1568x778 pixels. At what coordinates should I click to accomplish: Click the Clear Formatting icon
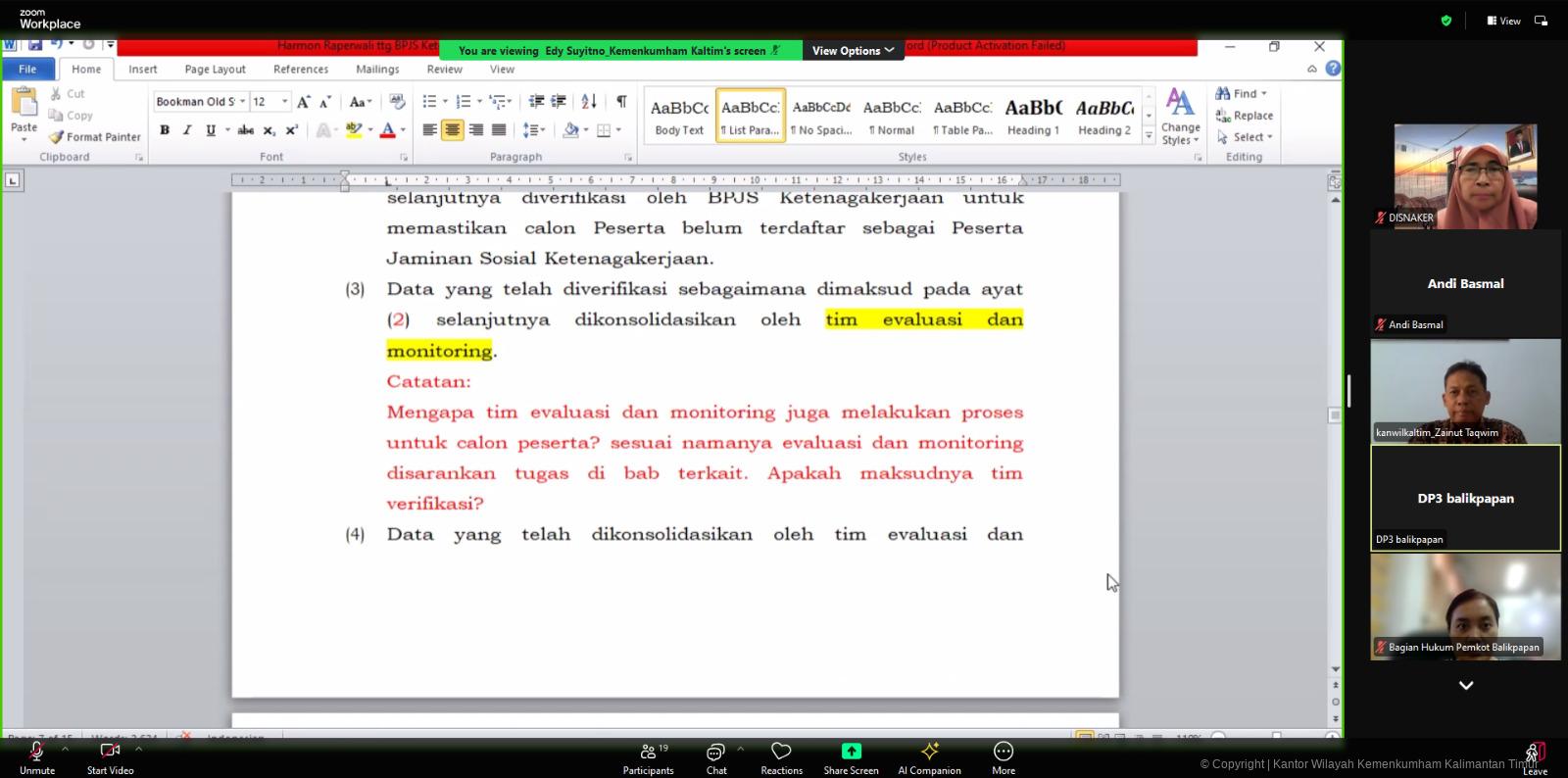[397, 102]
